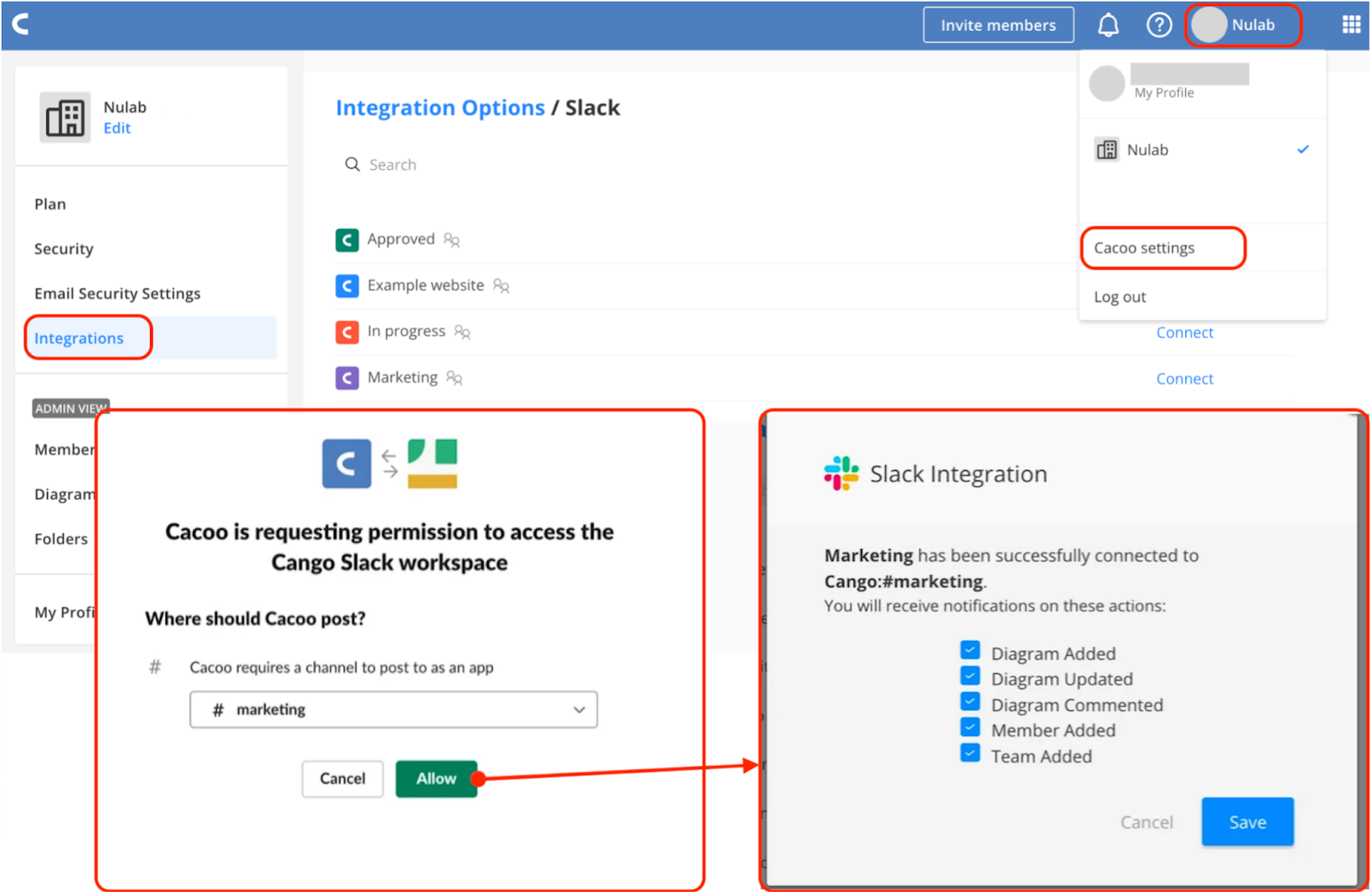Click the shared members icon beside Example website
Viewport: 1372px width, 892px height.
pos(501,286)
